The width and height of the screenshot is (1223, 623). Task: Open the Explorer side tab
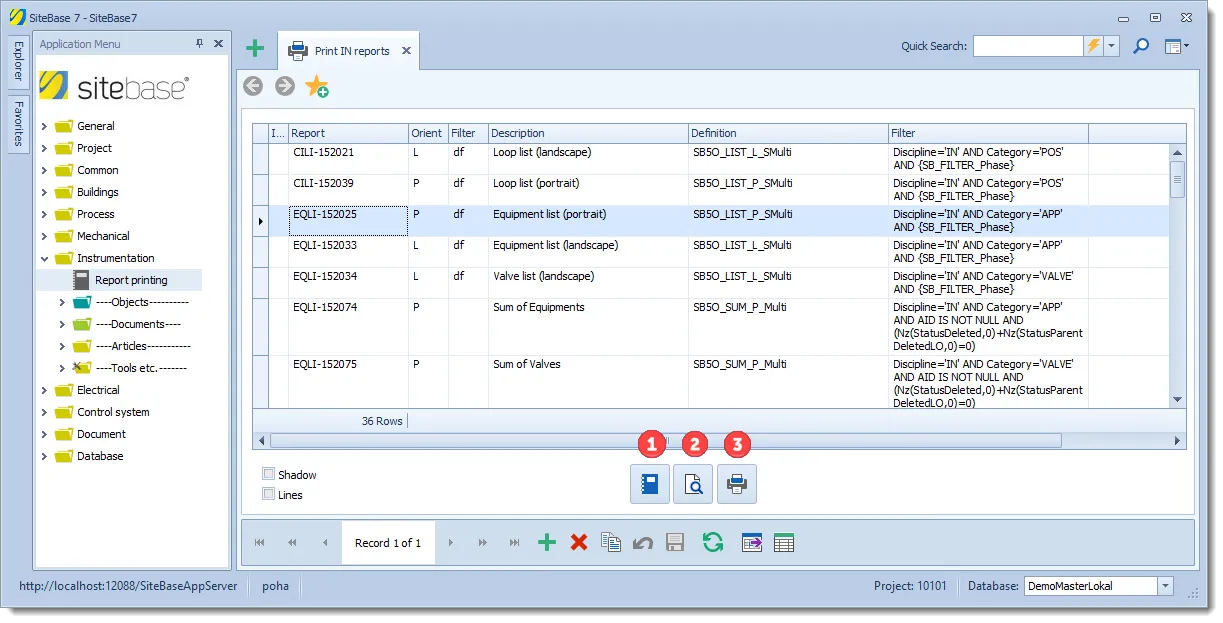18,61
